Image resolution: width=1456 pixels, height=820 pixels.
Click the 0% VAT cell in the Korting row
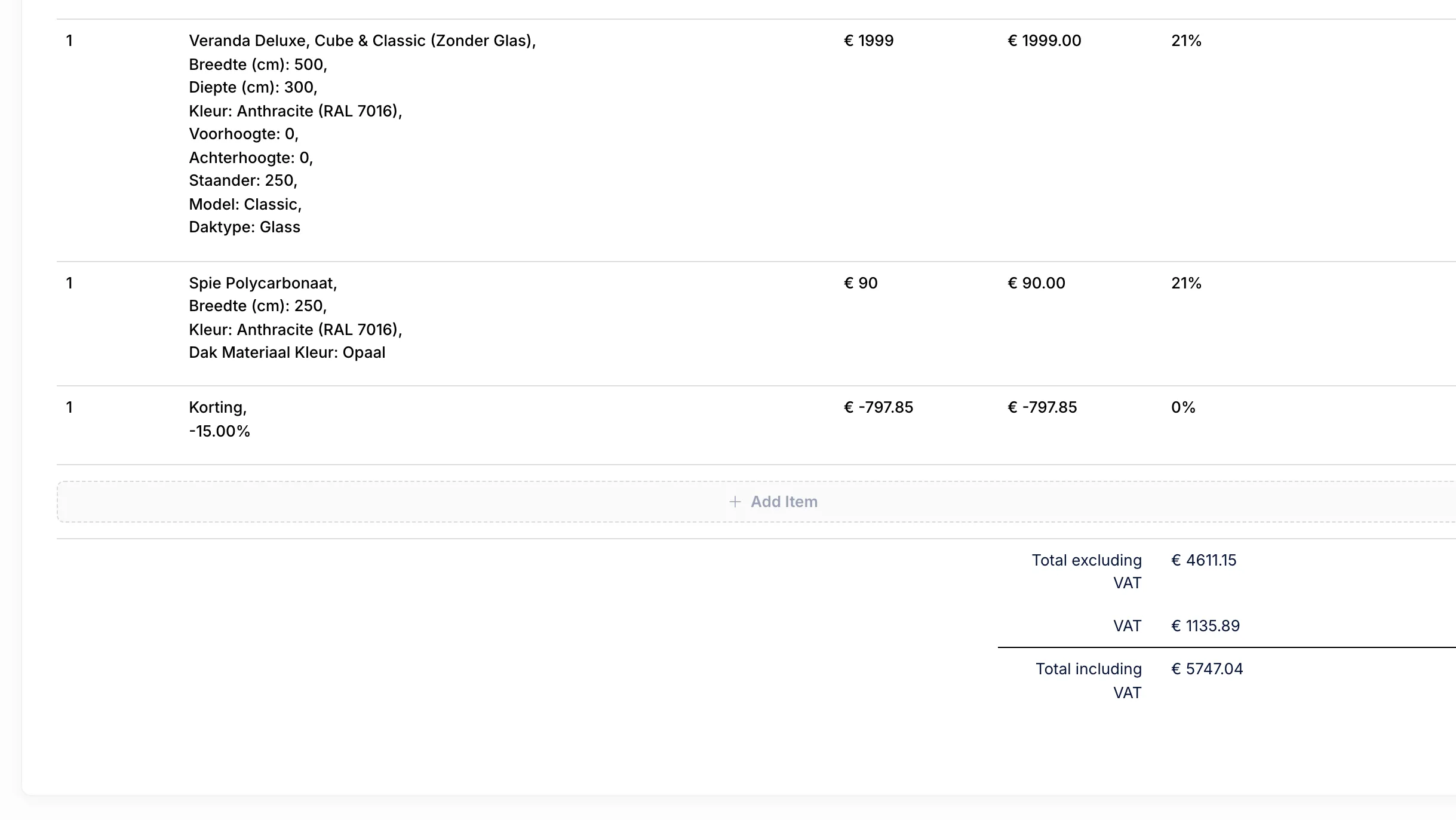1183,407
